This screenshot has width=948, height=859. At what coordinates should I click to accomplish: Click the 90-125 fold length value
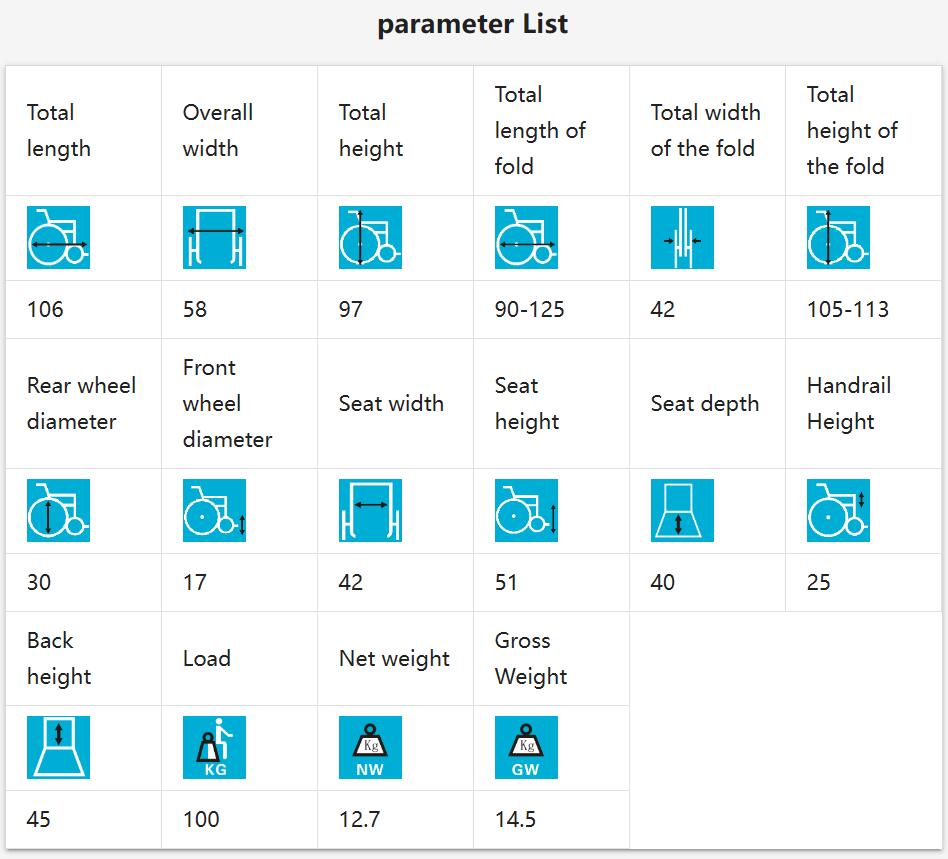(x=529, y=310)
